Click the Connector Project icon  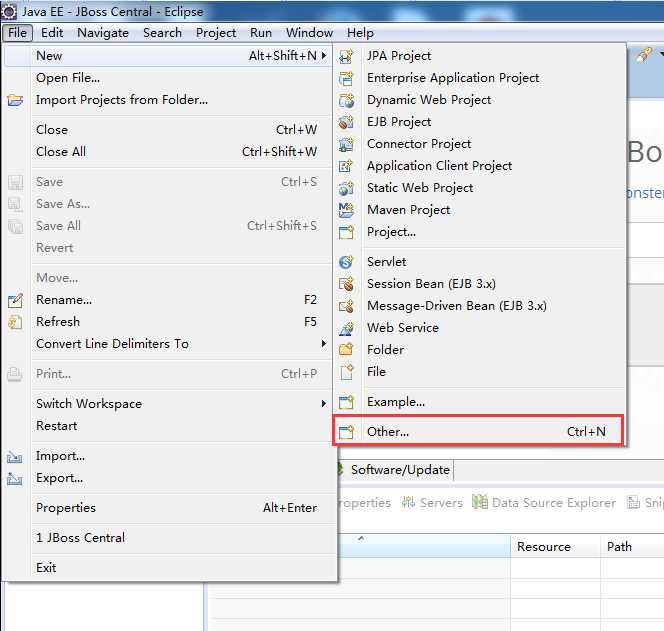tap(346, 144)
